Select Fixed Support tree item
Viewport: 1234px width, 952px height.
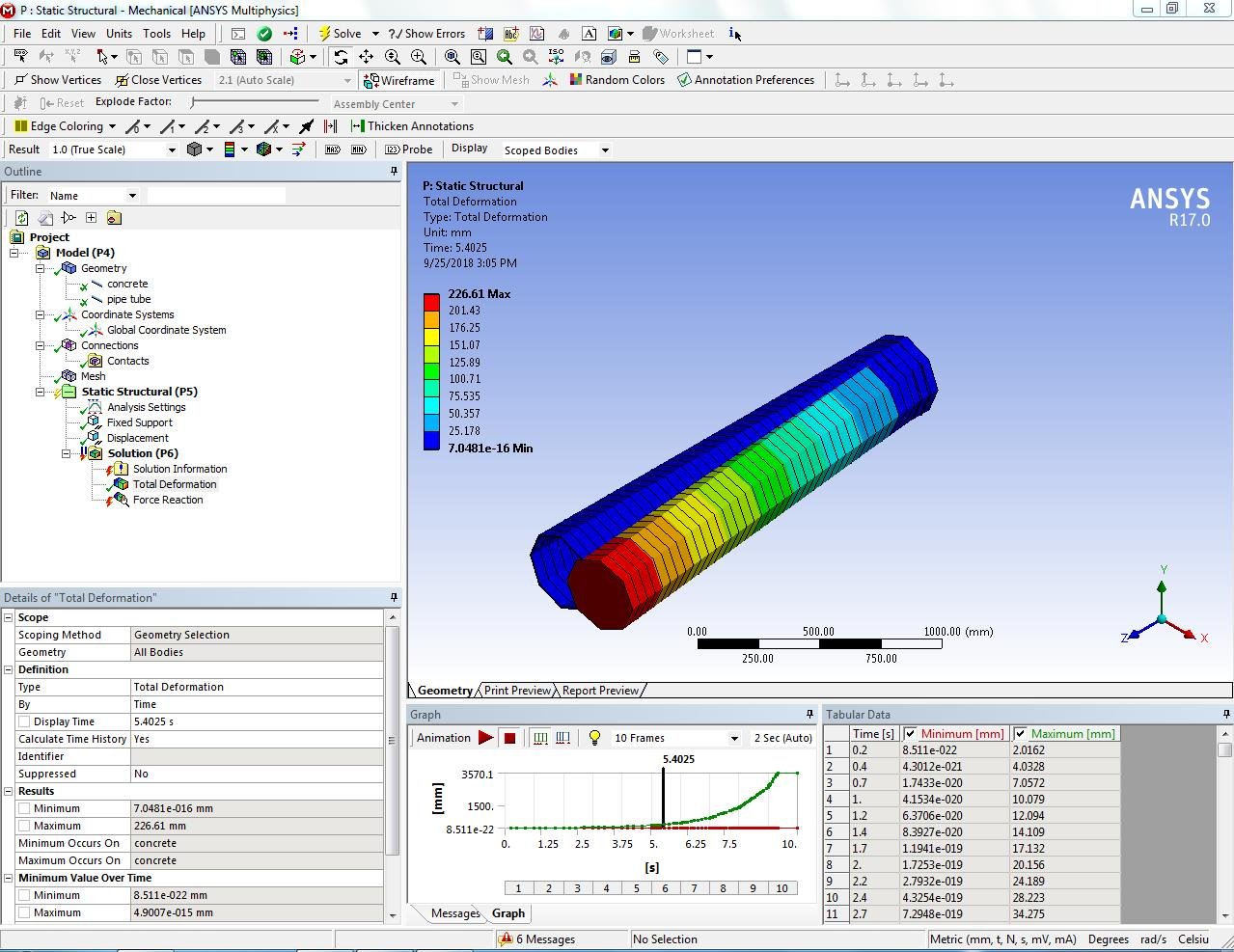point(140,422)
